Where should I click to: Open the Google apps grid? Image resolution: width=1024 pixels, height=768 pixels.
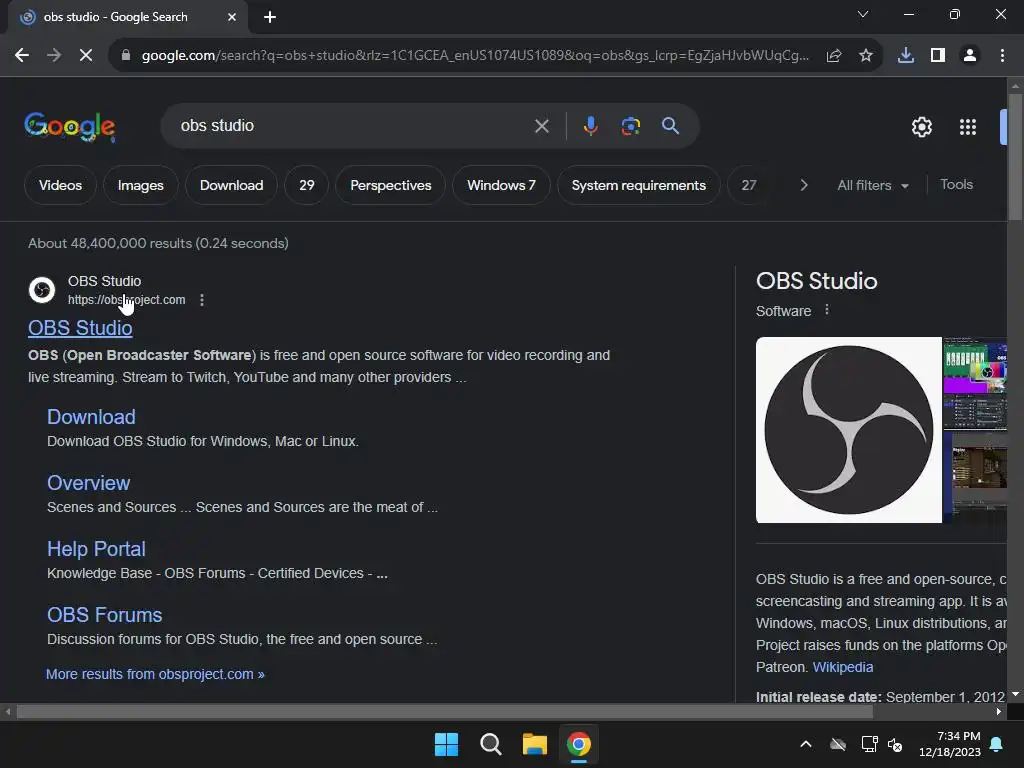click(x=968, y=127)
